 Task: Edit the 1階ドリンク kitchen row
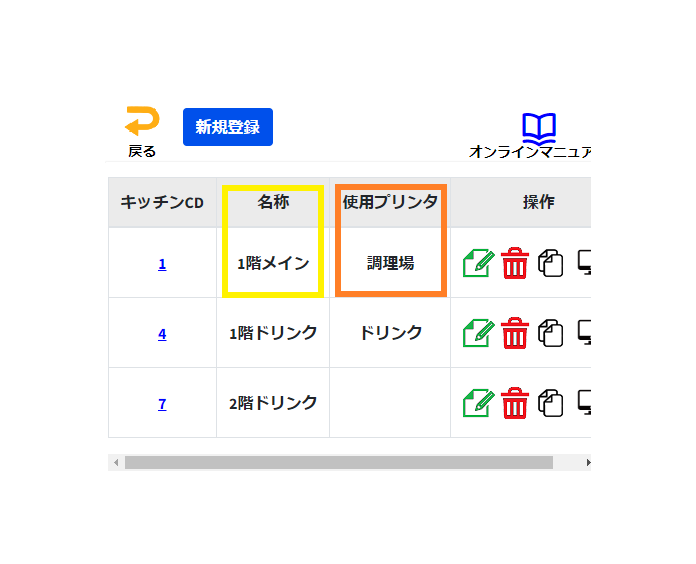(479, 333)
